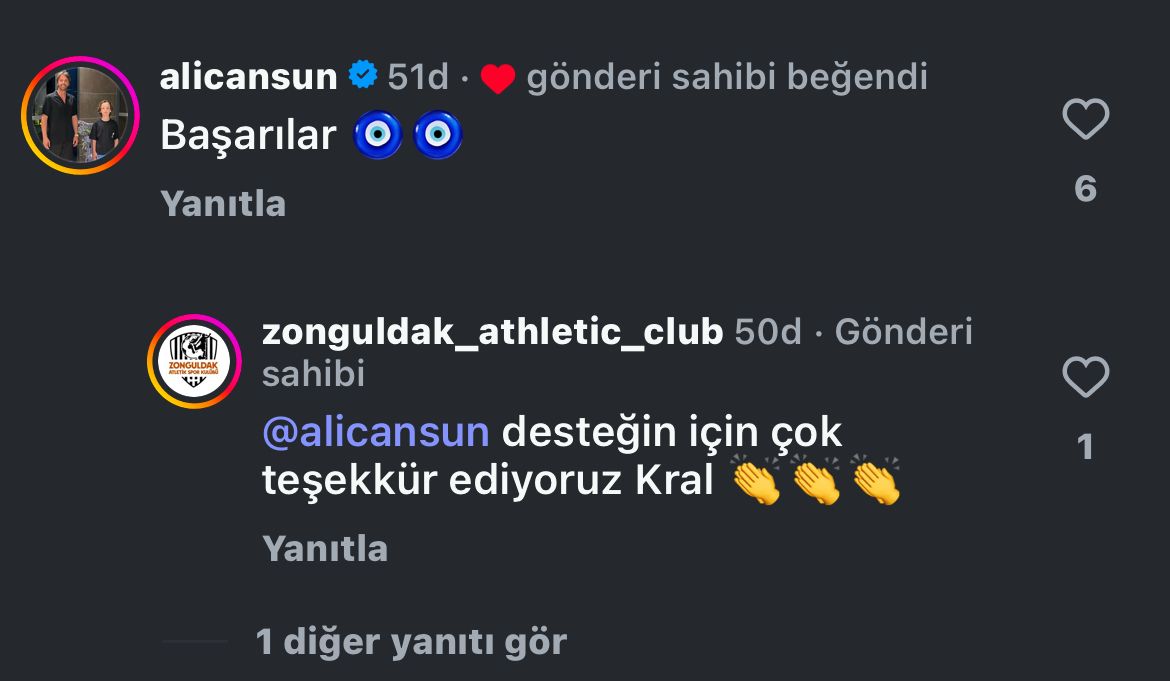Open alicansun's story from profile picture

point(81,116)
